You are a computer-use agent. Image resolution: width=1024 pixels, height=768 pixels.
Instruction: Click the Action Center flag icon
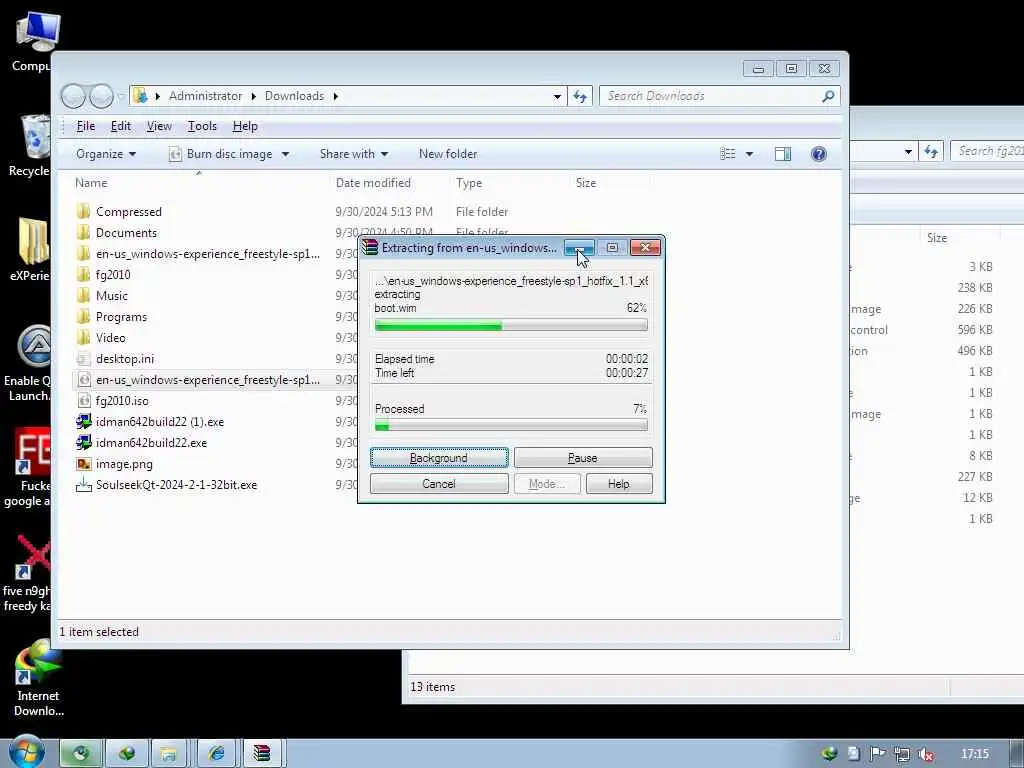click(878, 754)
